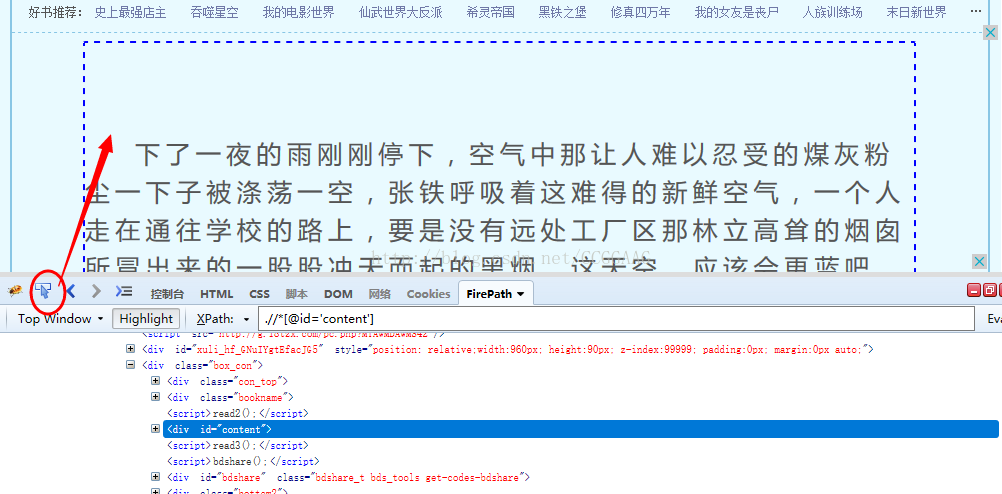Open the 修真四万年 book link
Viewport: 1002px width, 494px height.
(x=641, y=12)
